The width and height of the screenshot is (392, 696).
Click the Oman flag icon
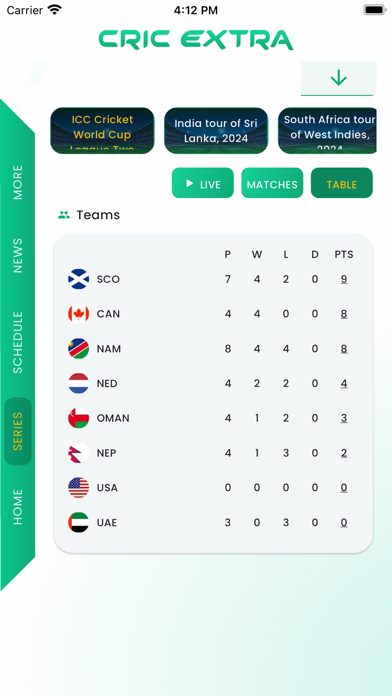[79, 418]
